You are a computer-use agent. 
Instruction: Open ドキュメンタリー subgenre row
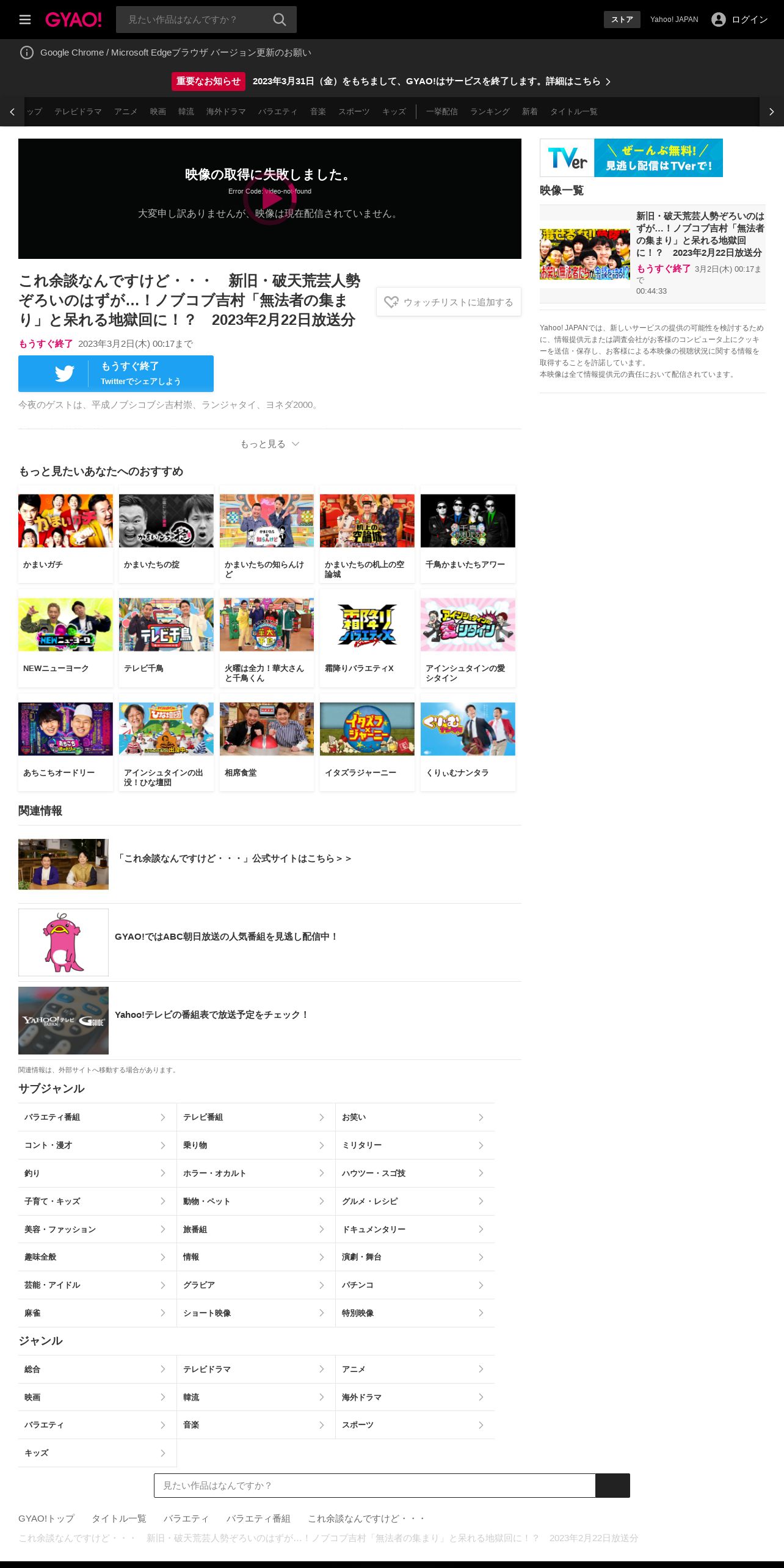coord(415,1229)
